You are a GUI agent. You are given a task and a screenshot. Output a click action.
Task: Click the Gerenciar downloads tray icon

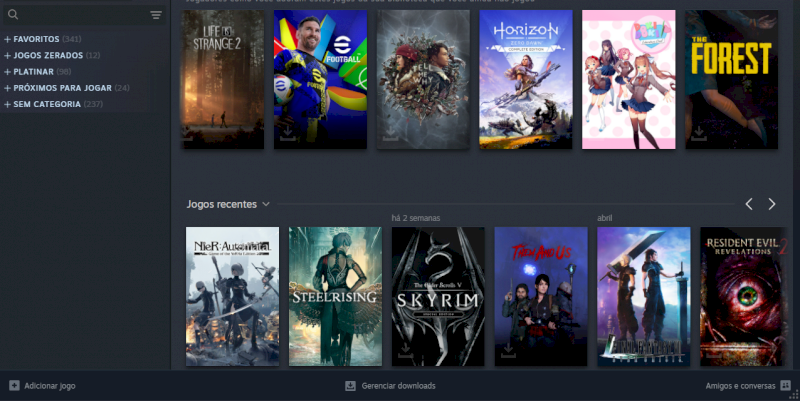351,386
